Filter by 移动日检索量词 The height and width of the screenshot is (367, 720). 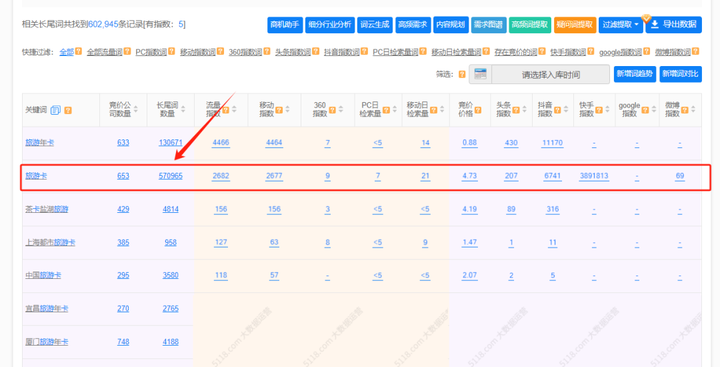point(456,52)
